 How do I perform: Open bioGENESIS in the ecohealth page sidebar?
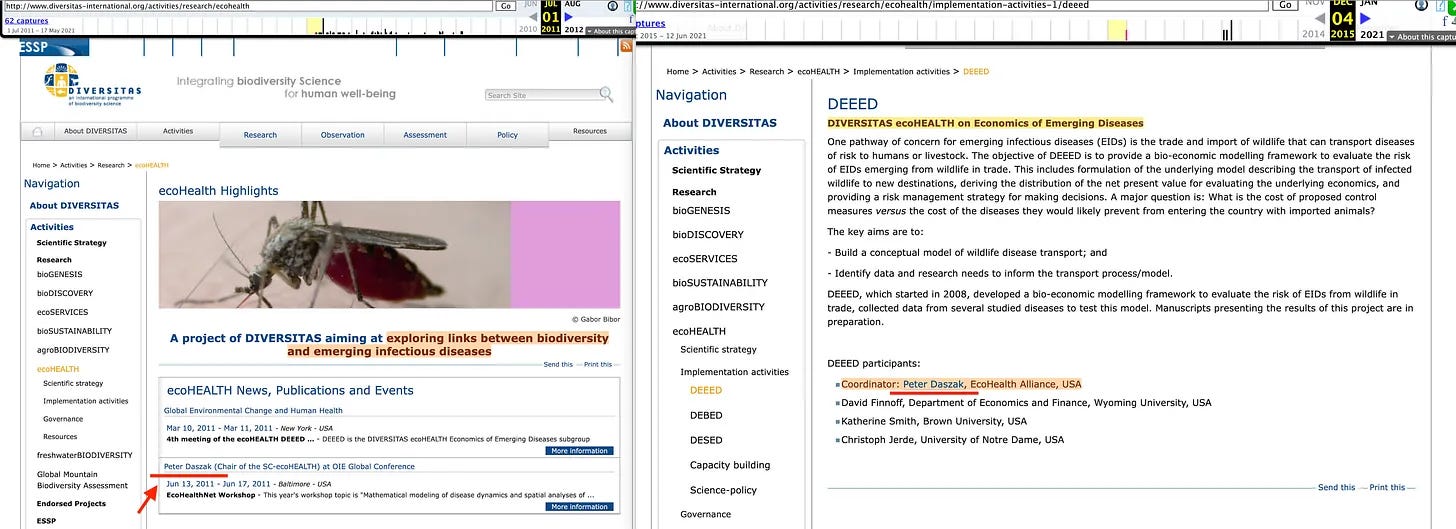tap(60, 274)
